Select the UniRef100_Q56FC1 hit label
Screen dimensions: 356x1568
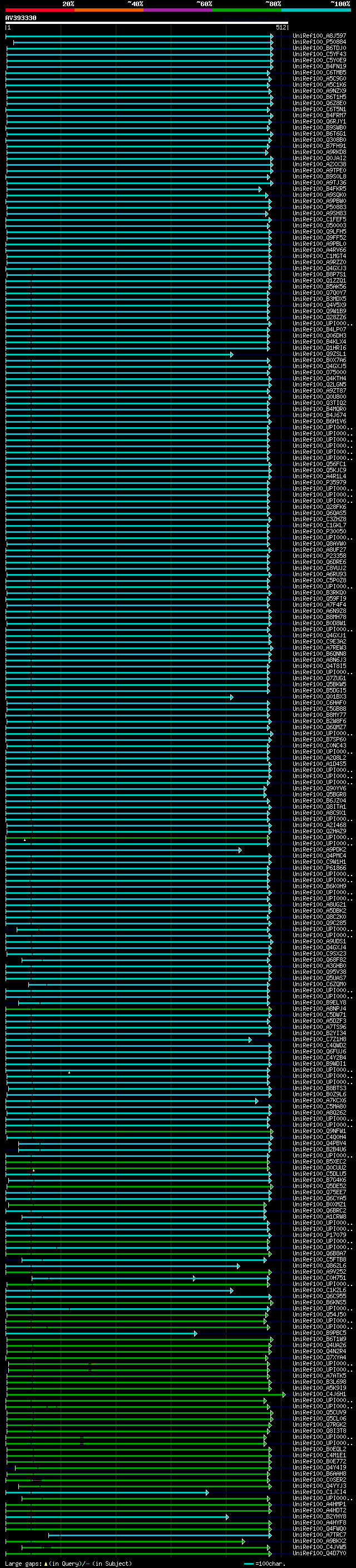[x=319, y=464]
